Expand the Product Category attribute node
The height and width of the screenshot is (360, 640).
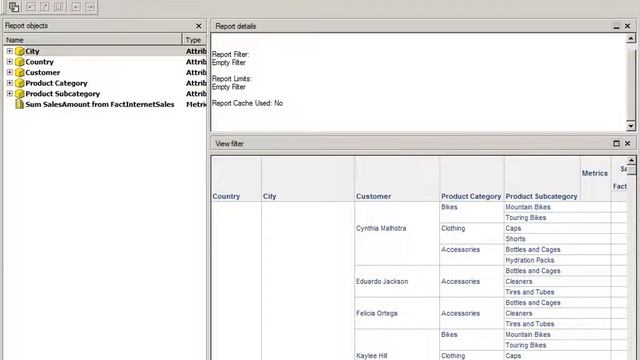point(9,83)
